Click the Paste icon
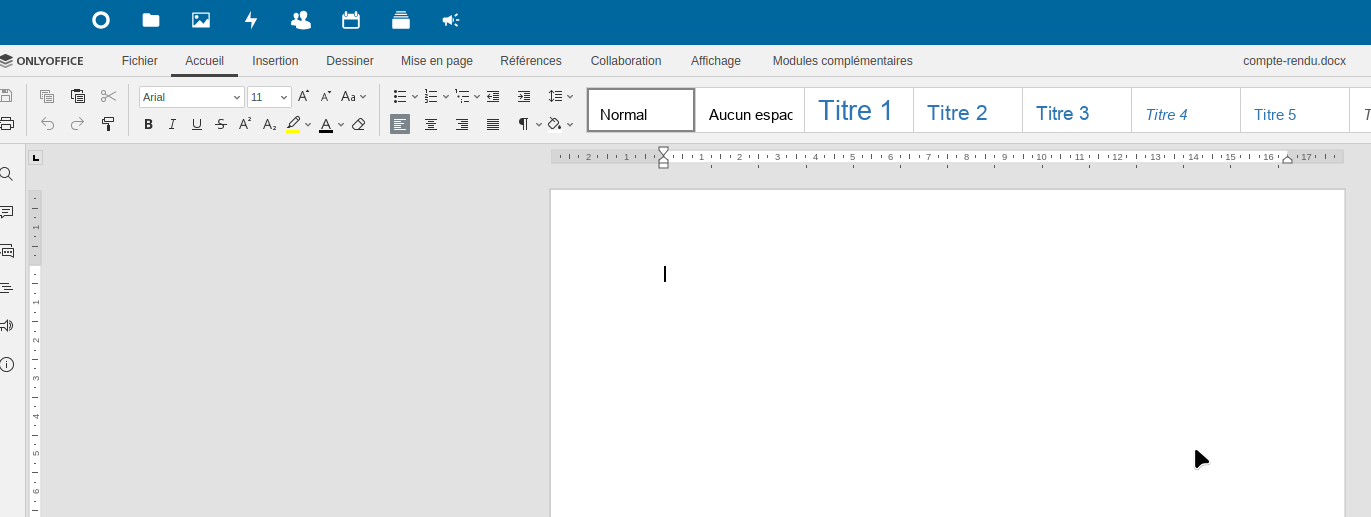 [78, 97]
